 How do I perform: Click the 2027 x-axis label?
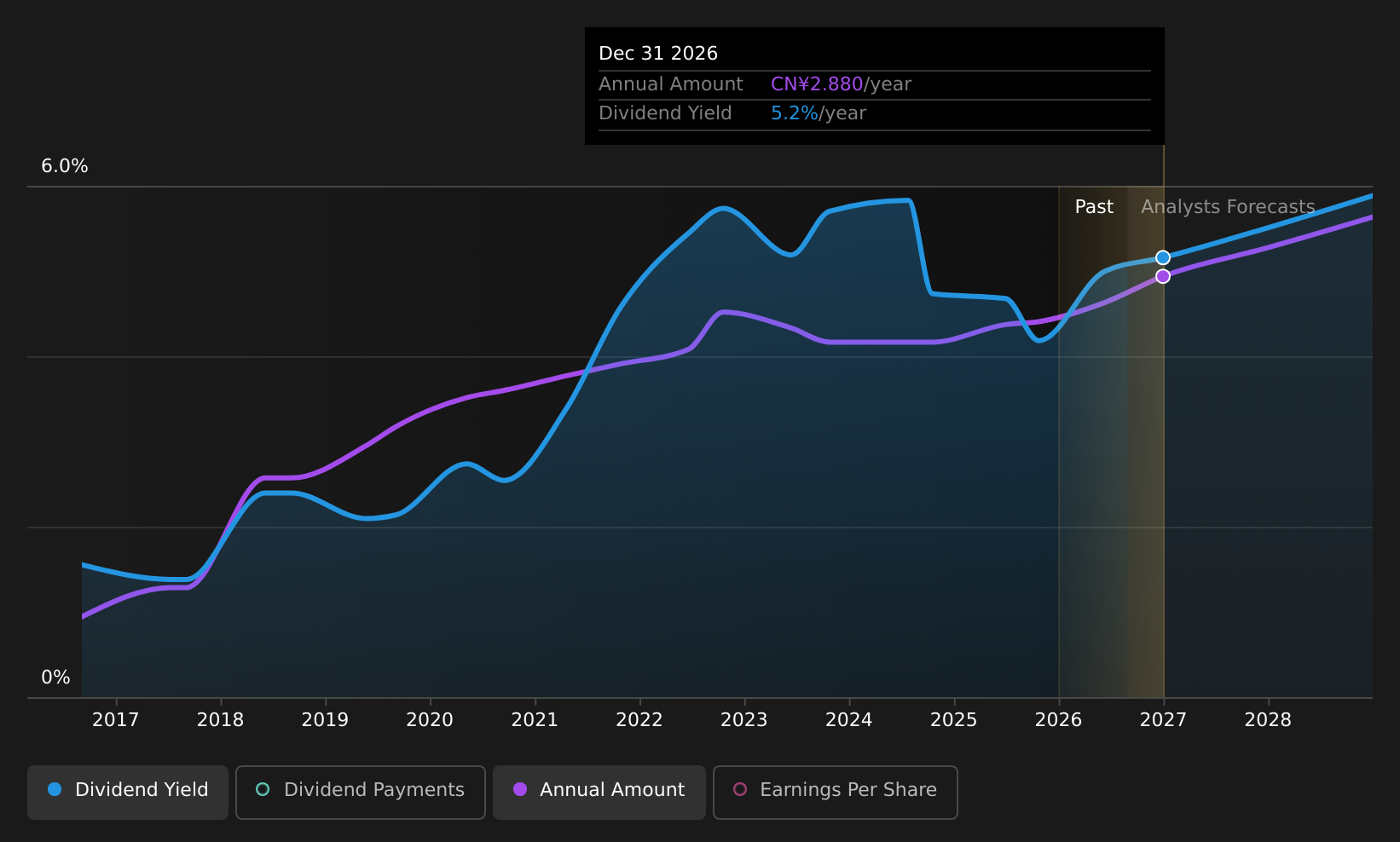pyautogui.click(x=1163, y=720)
